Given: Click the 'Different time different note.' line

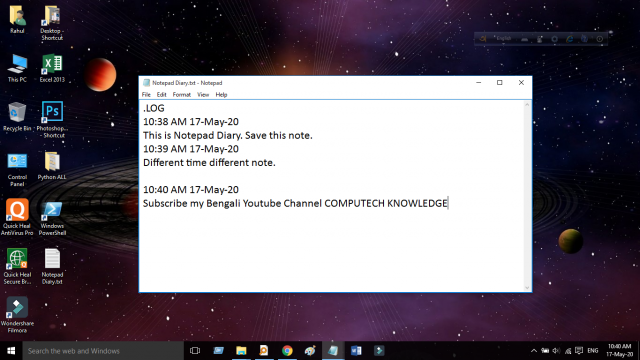Looking at the screenshot, I should tap(209, 162).
